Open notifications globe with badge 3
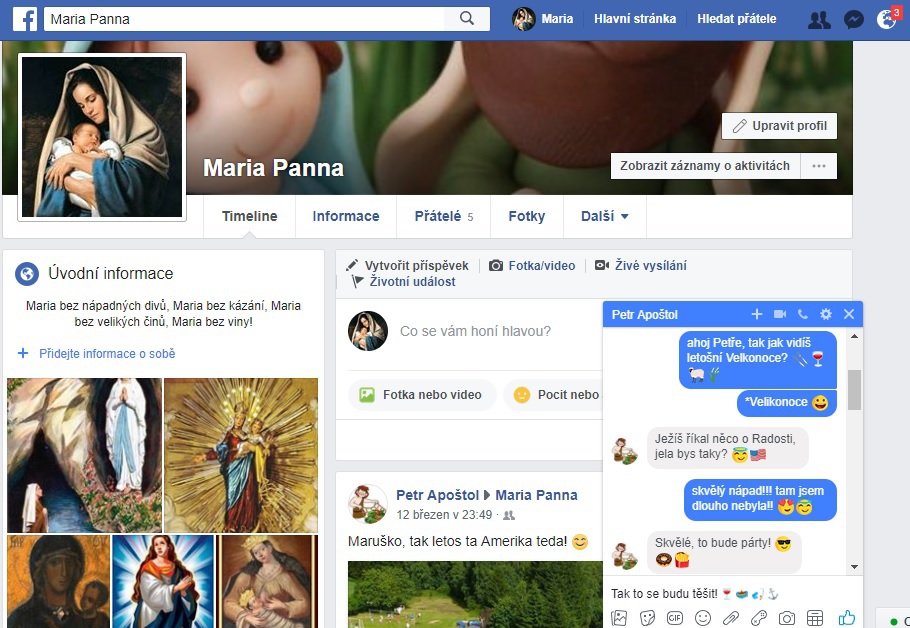This screenshot has width=910, height=628. 887,19
